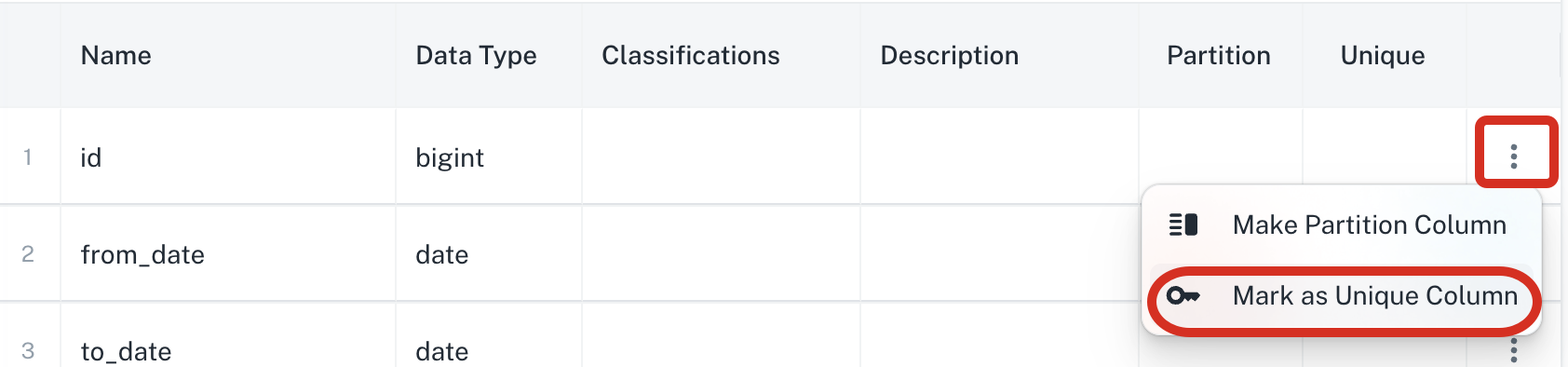The height and width of the screenshot is (367, 1568).
Task: Click the date type of from_date row
Action: (489, 253)
